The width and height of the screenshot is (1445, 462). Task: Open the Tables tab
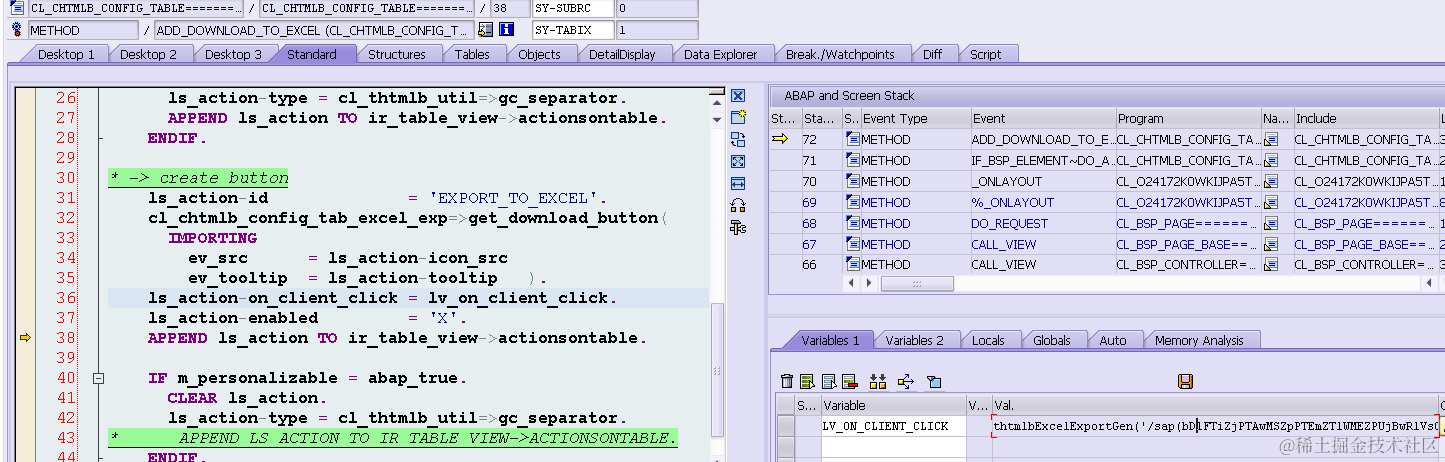[472, 54]
